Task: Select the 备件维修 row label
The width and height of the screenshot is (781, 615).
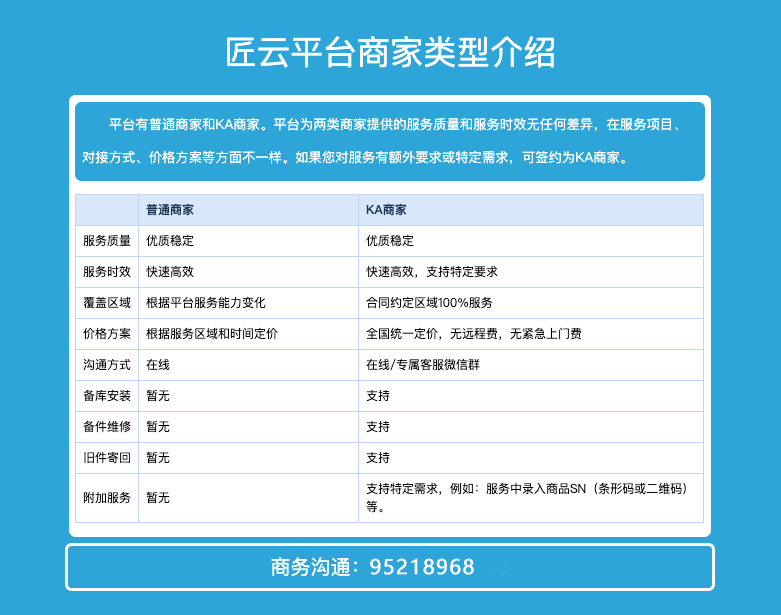Action: click(107, 427)
